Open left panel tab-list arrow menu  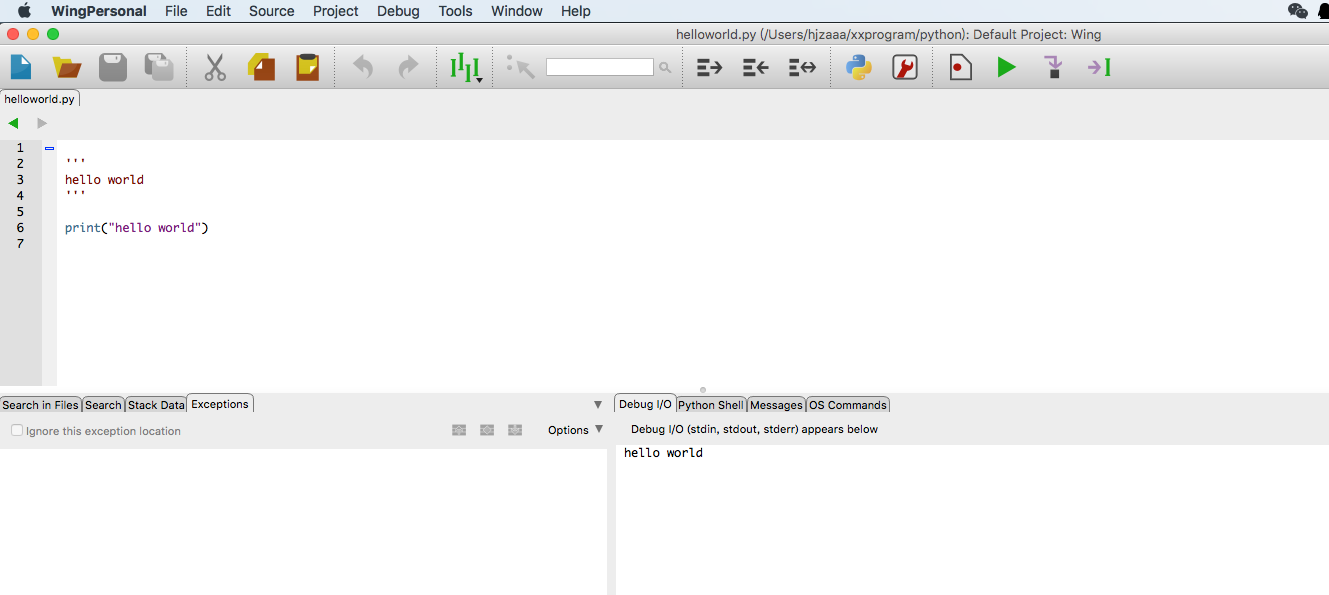pos(598,405)
